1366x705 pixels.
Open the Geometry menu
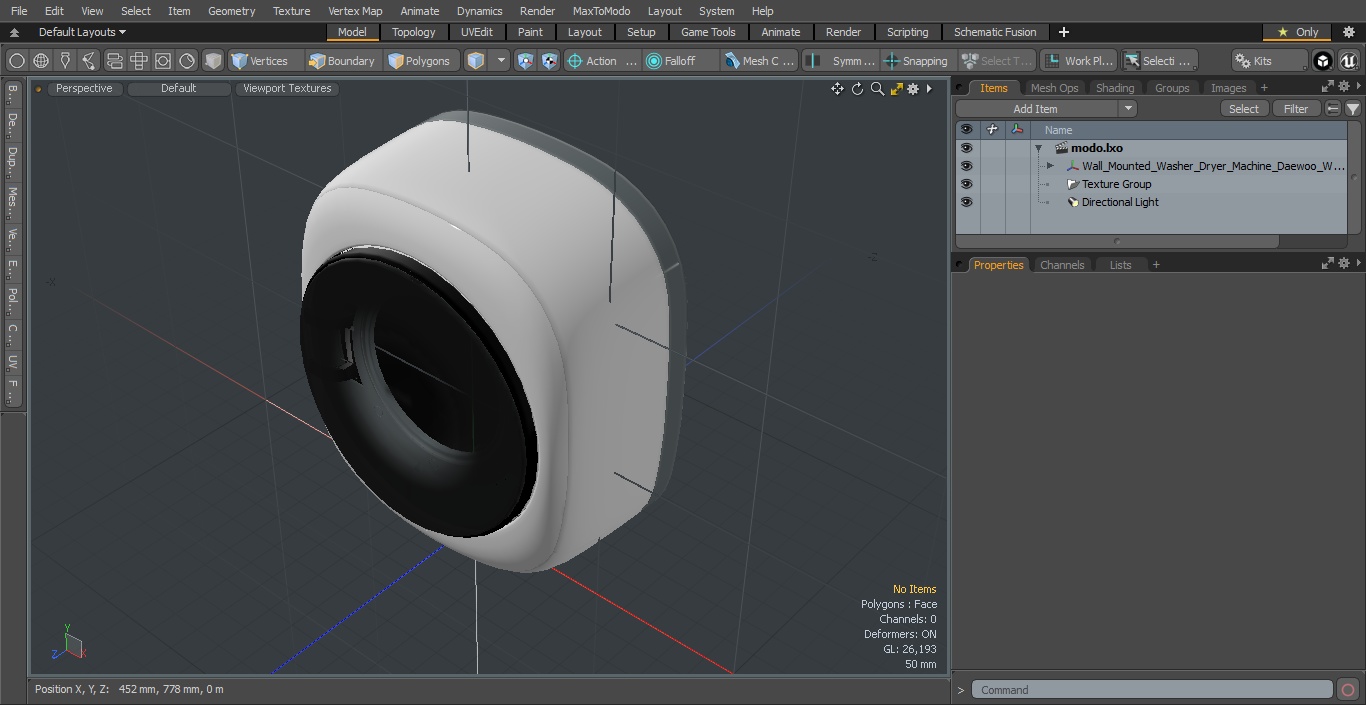[x=231, y=11]
